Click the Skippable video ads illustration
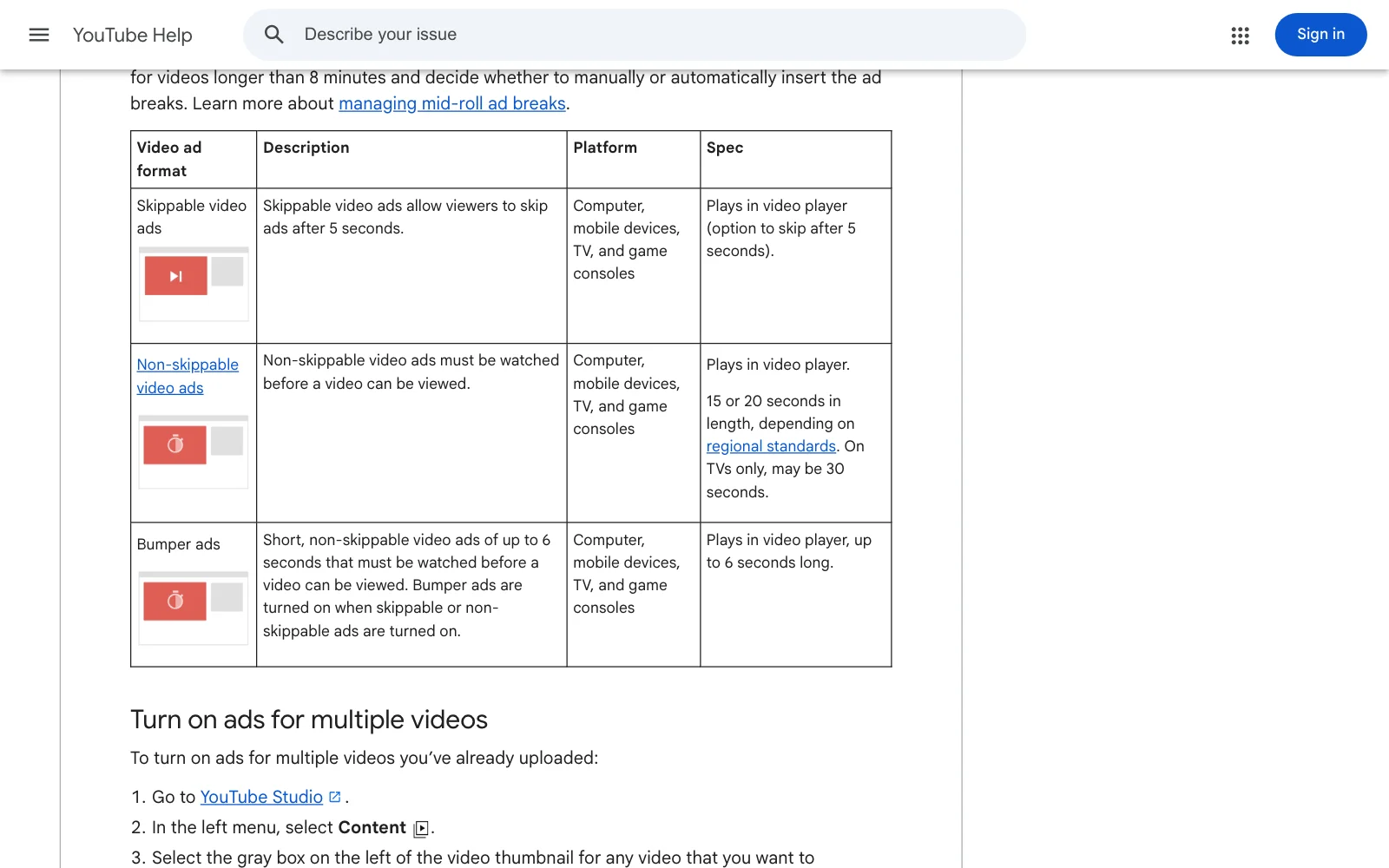The width and height of the screenshot is (1389, 868). (194, 284)
